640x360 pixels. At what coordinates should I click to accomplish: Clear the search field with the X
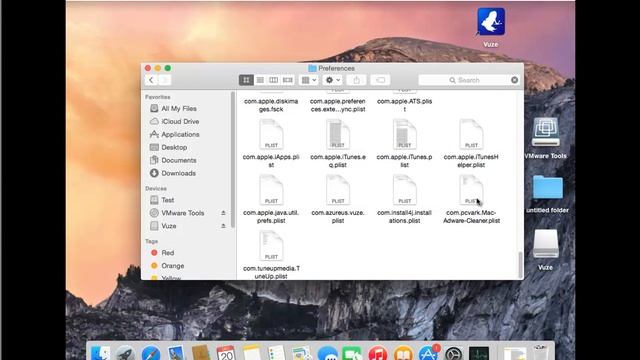515,80
